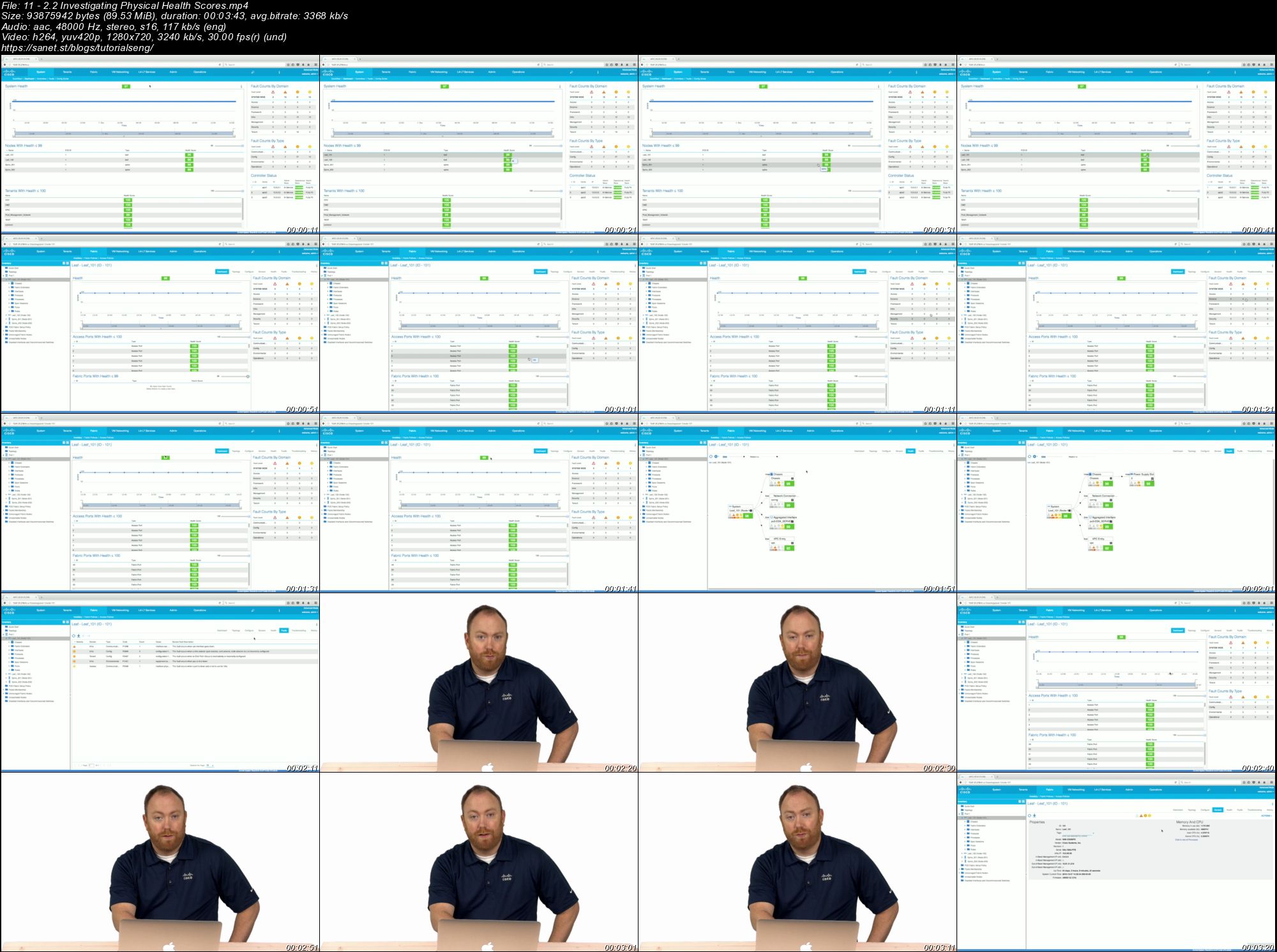Open the Quick Start folder in 00:01:51 frame
Image resolution: width=1277 pixels, height=952 pixels.
[x=649, y=447]
